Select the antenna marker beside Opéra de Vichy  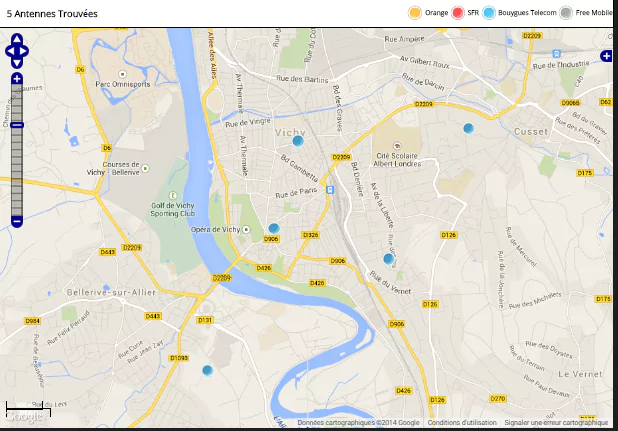point(274,229)
